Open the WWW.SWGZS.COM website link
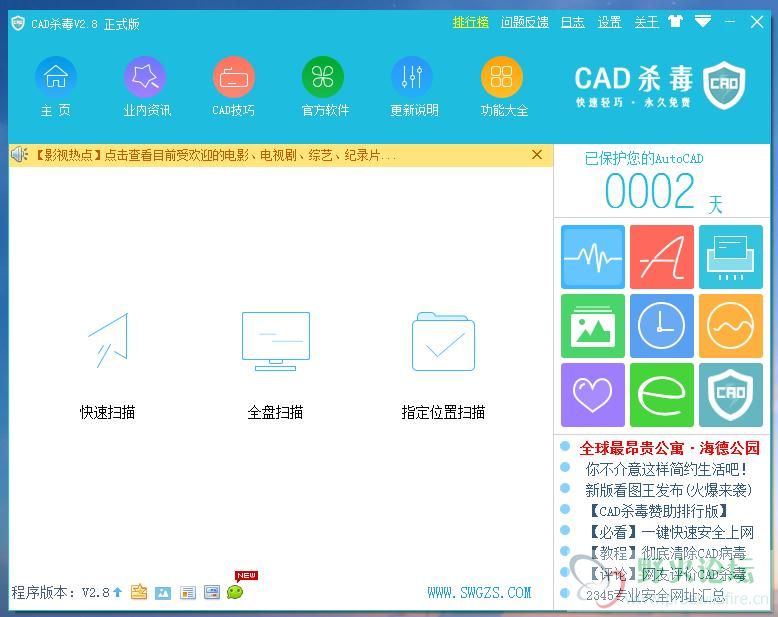The height and width of the screenshot is (617, 778). click(479, 592)
